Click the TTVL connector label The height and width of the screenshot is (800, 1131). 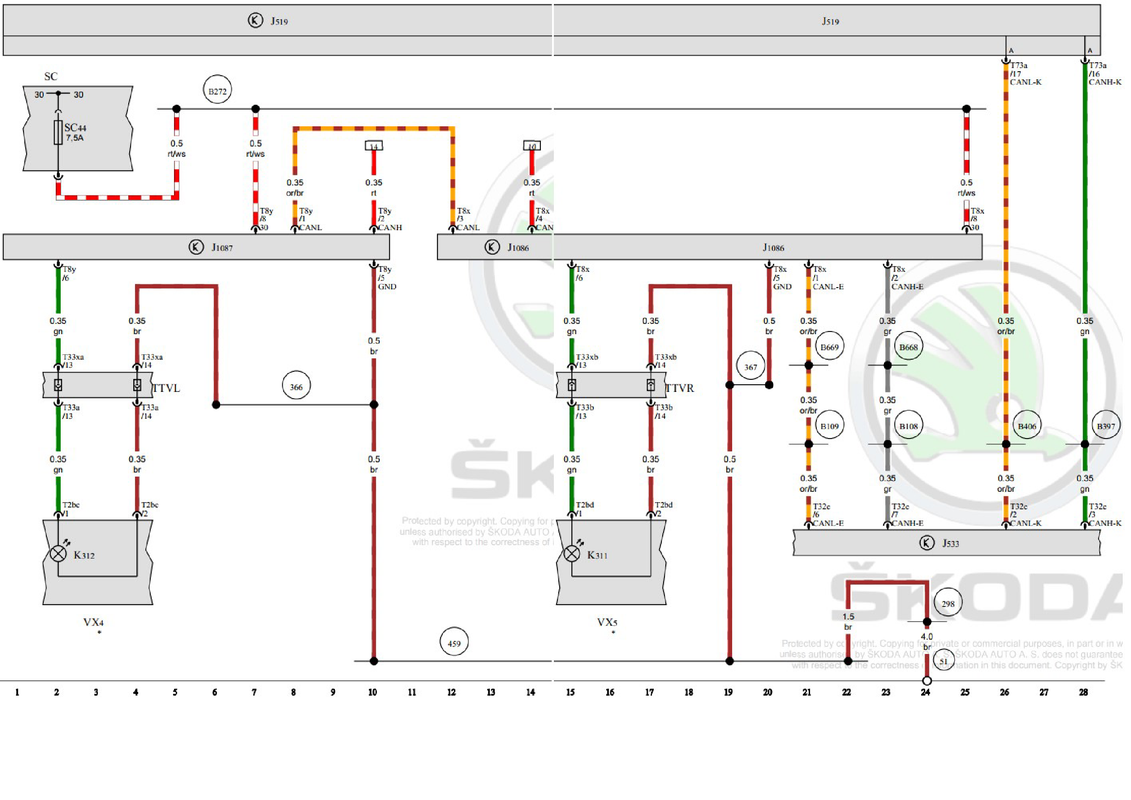pyautogui.click(x=166, y=388)
